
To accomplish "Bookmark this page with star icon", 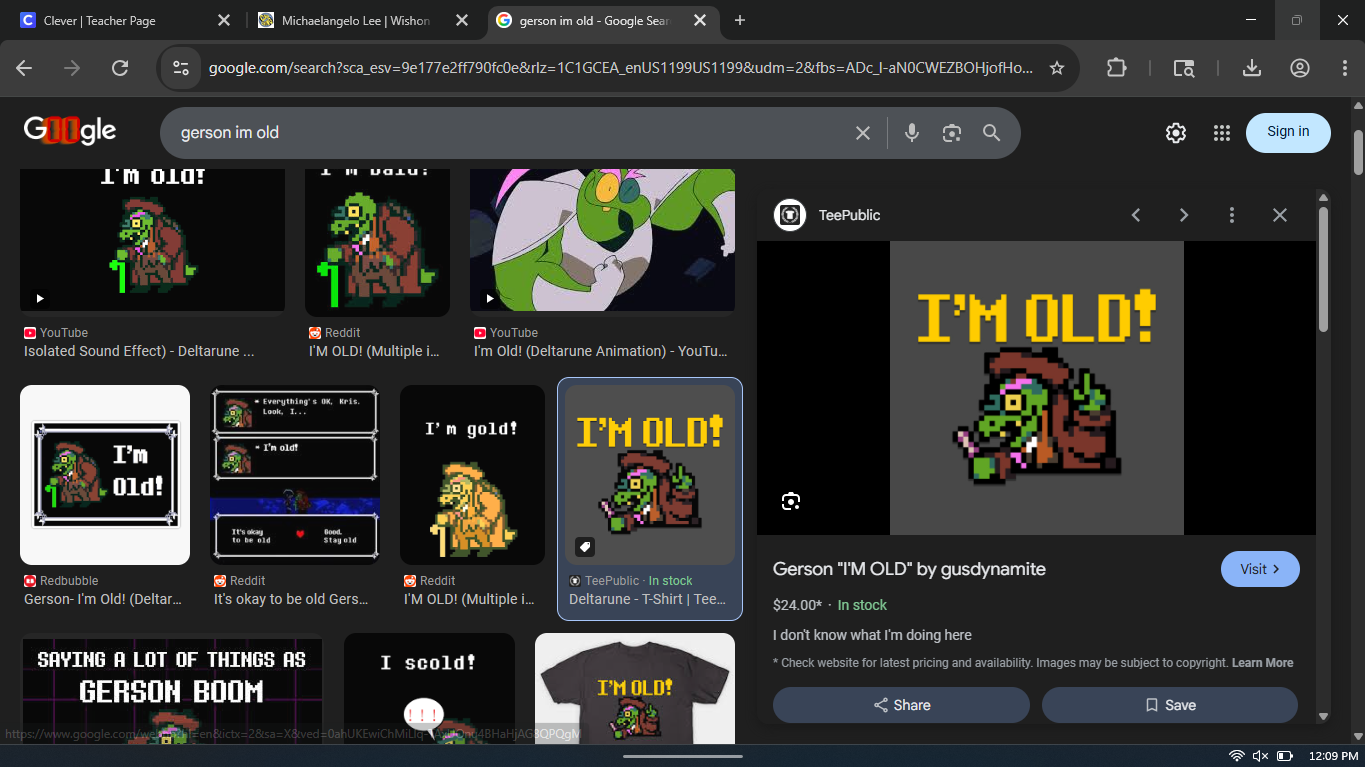I will point(1057,68).
